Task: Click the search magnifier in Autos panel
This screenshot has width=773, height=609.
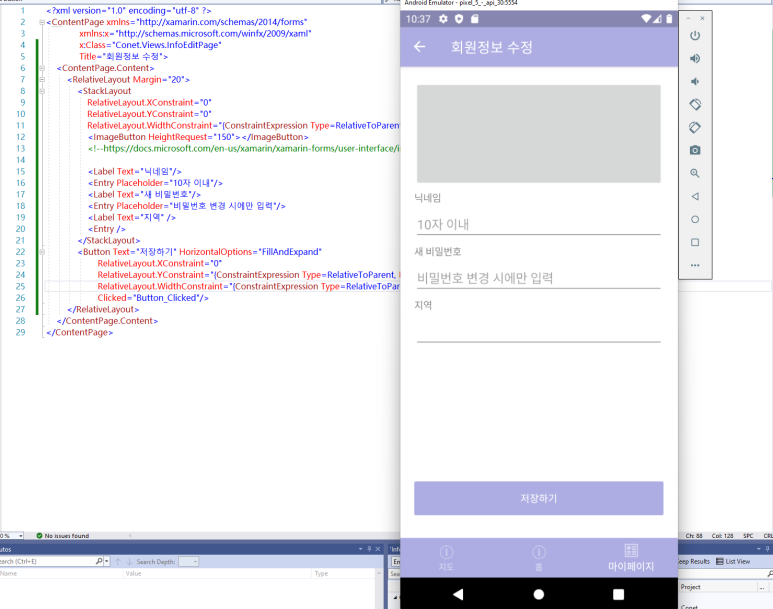Action: [x=99, y=561]
